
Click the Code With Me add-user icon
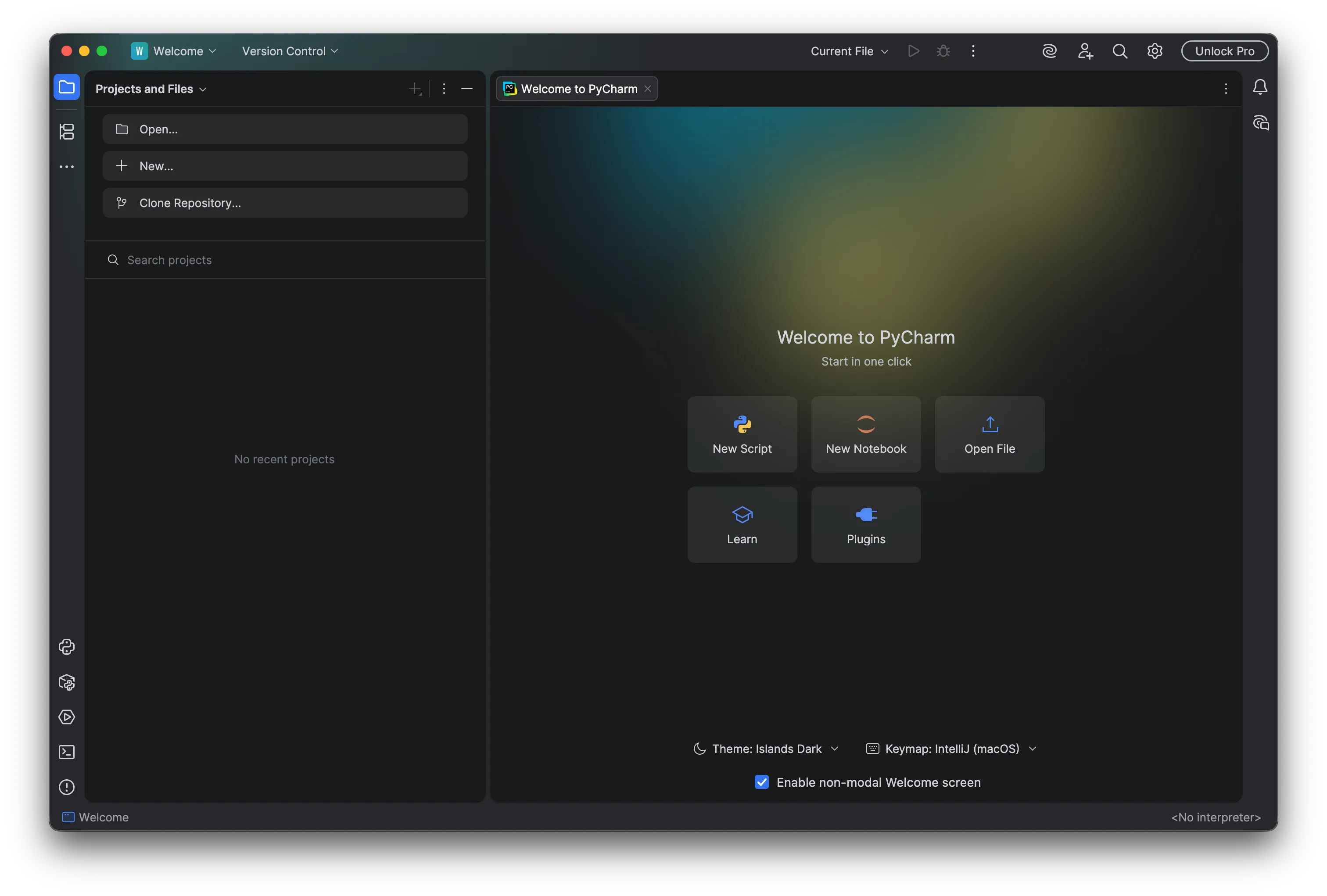pyautogui.click(x=1086, y=51)
